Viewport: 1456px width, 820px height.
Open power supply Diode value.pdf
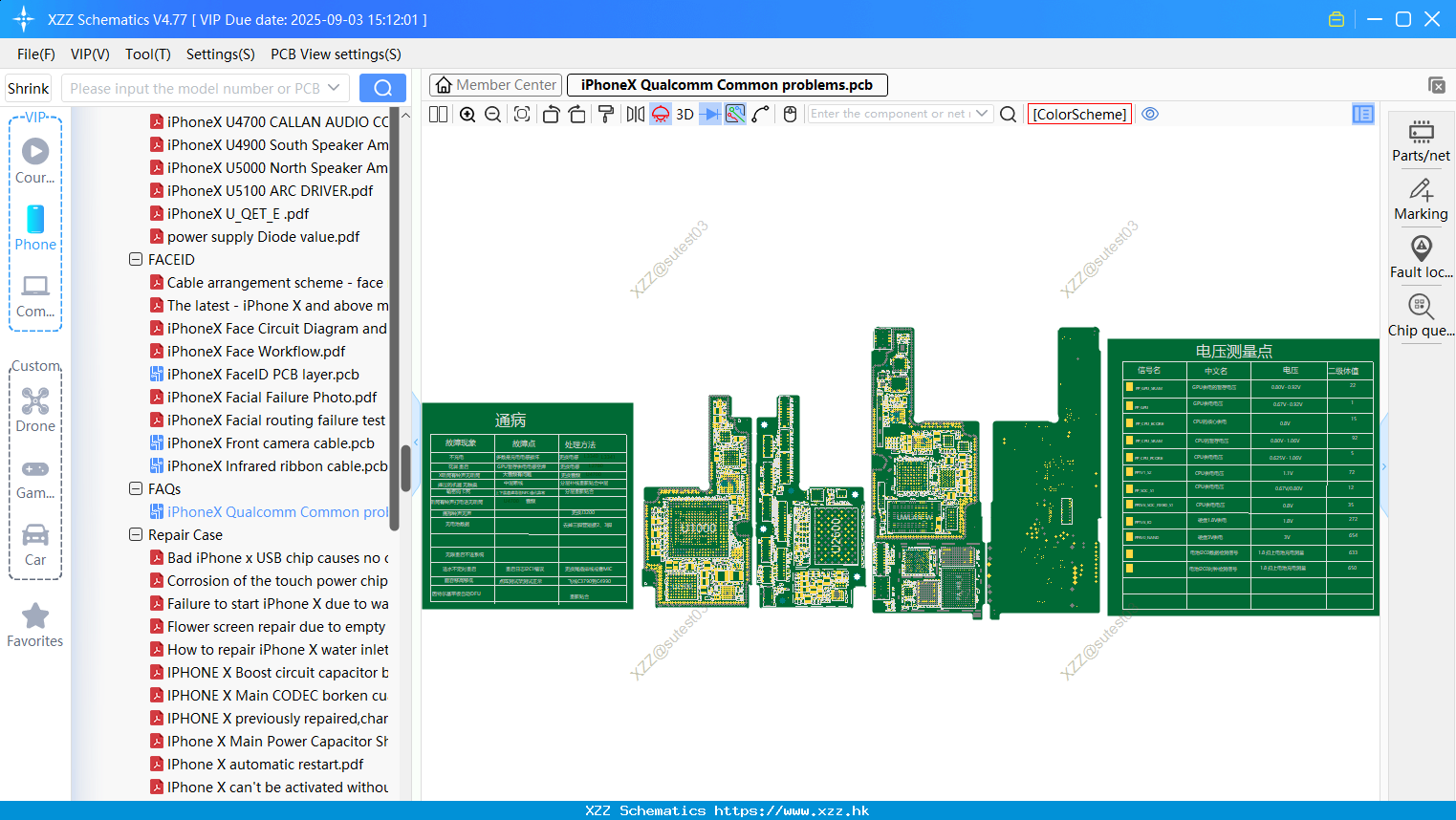click(x=263, y=236)
